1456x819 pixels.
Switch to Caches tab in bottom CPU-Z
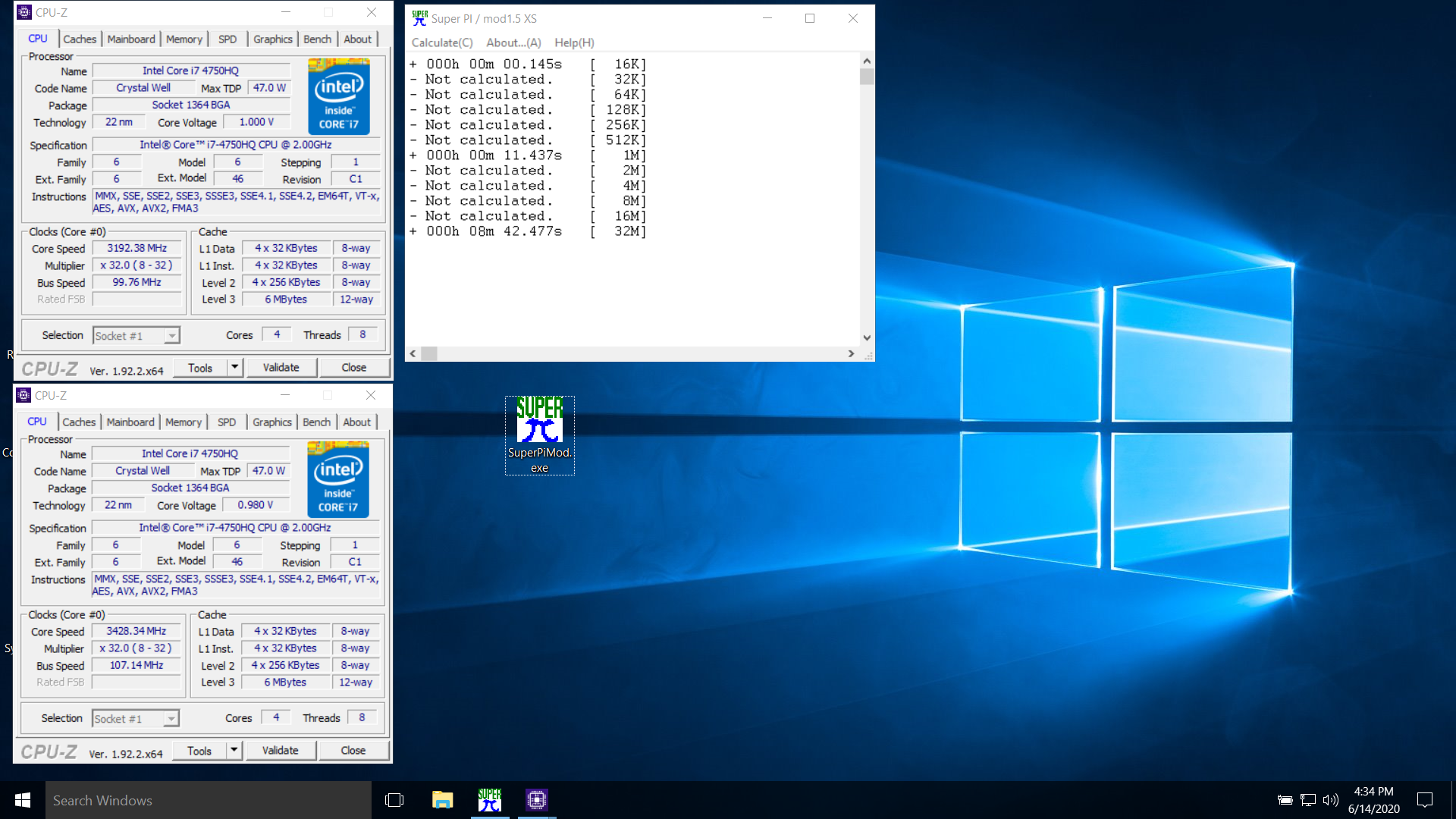tap(79, 422)
